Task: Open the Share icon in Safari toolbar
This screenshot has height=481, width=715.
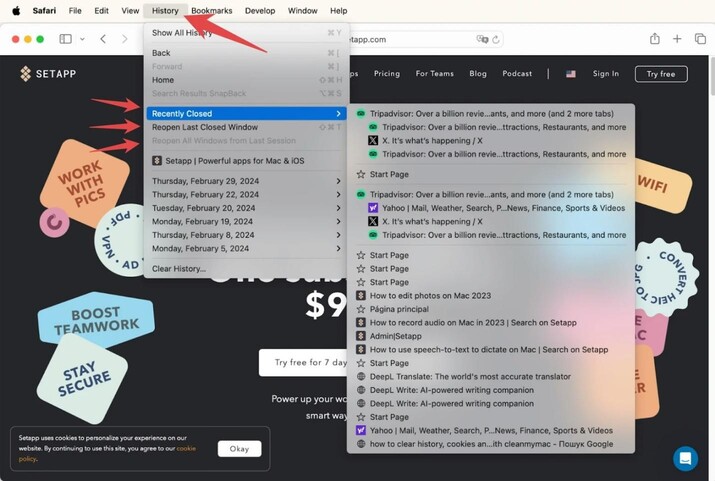Action: tap(655, 39)
